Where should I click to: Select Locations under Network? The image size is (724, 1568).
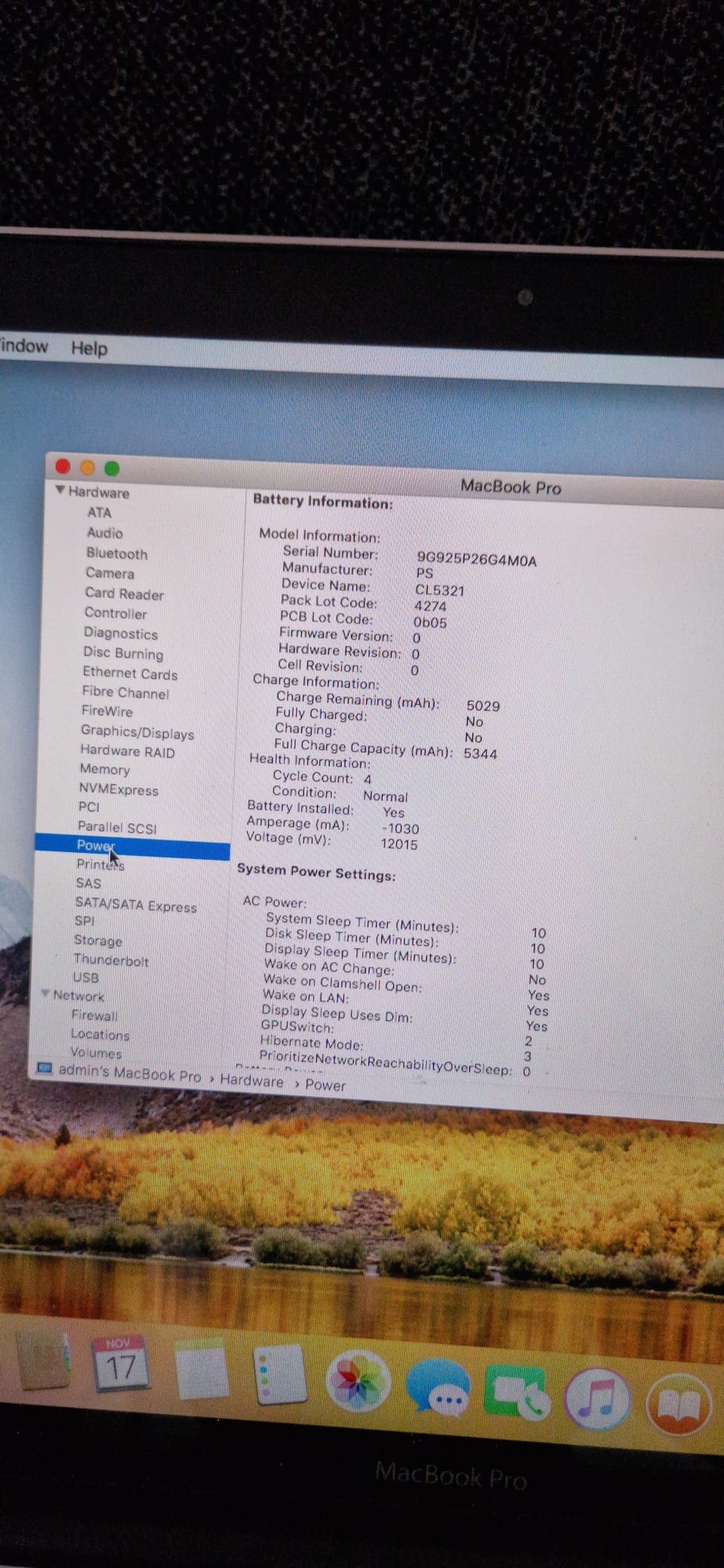point(100,1034)
